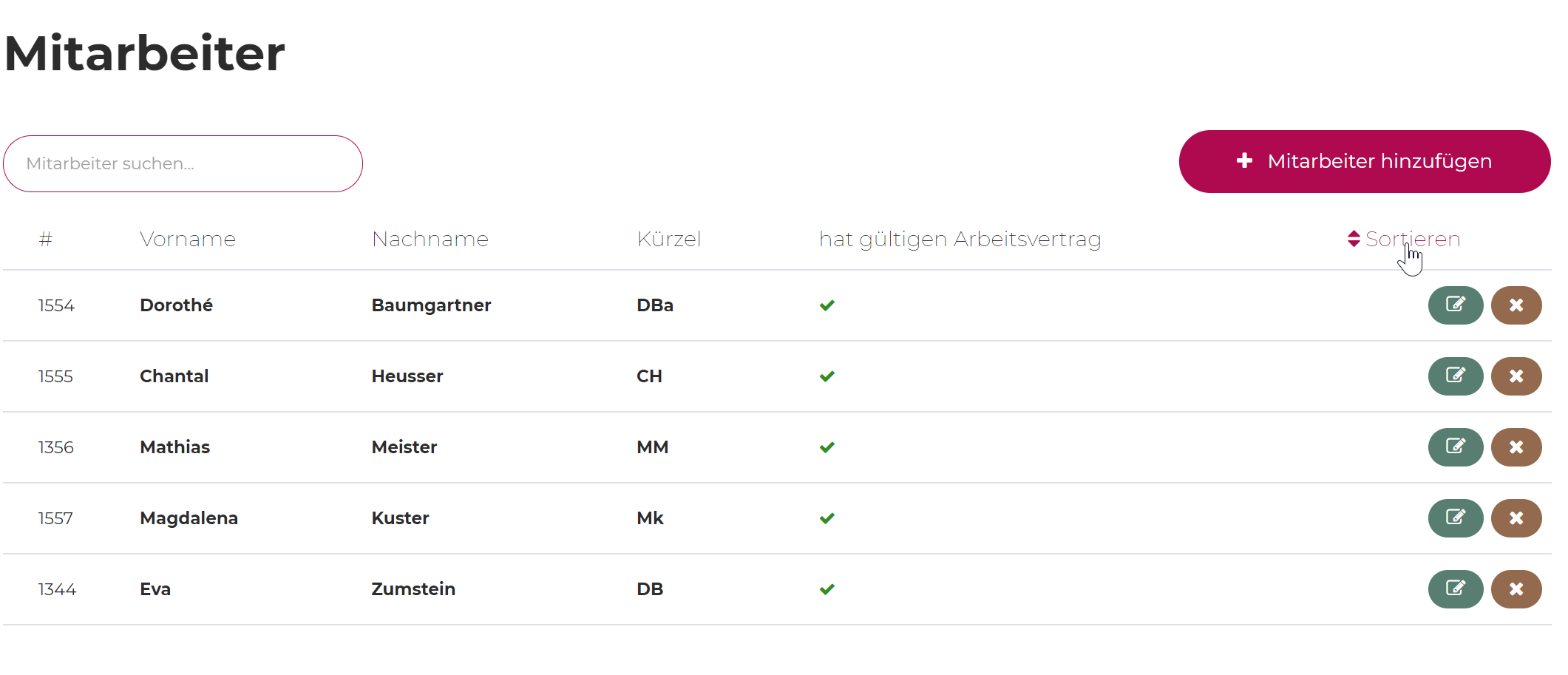
Task: Delete Magdalena Kuster's record
Action: tap(1516, 518)
